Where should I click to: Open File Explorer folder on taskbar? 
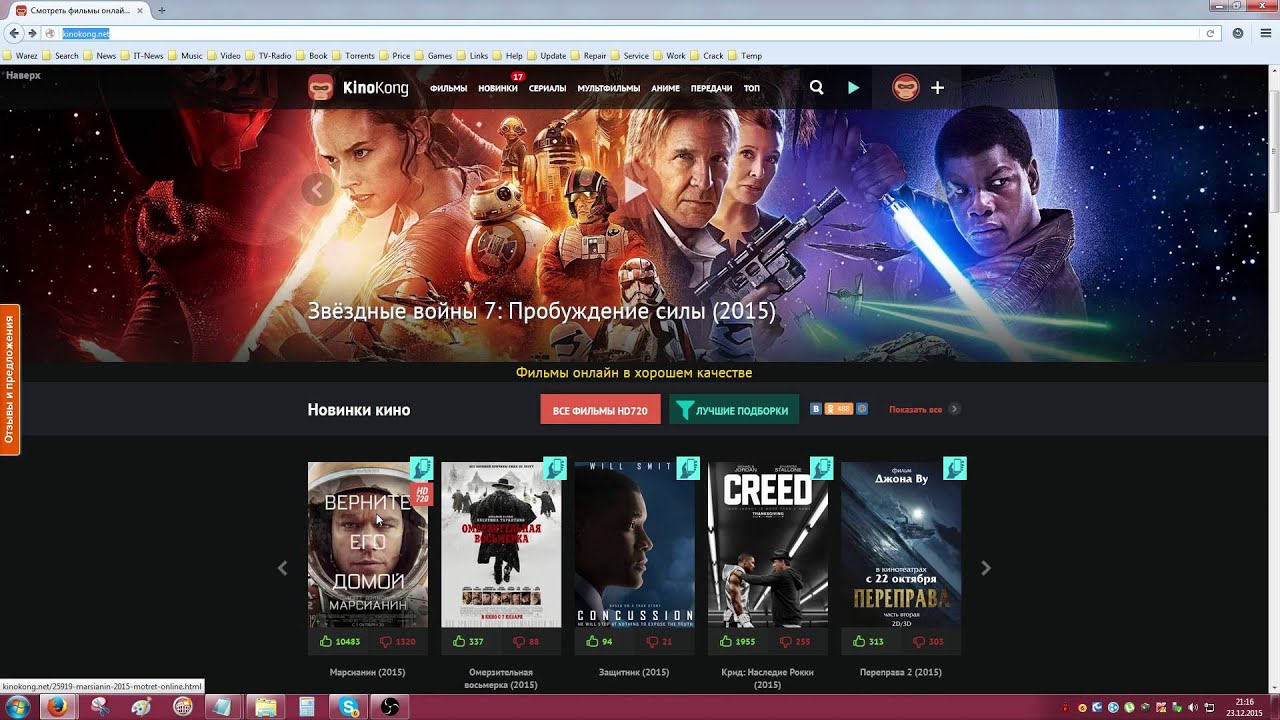point(265,707)
